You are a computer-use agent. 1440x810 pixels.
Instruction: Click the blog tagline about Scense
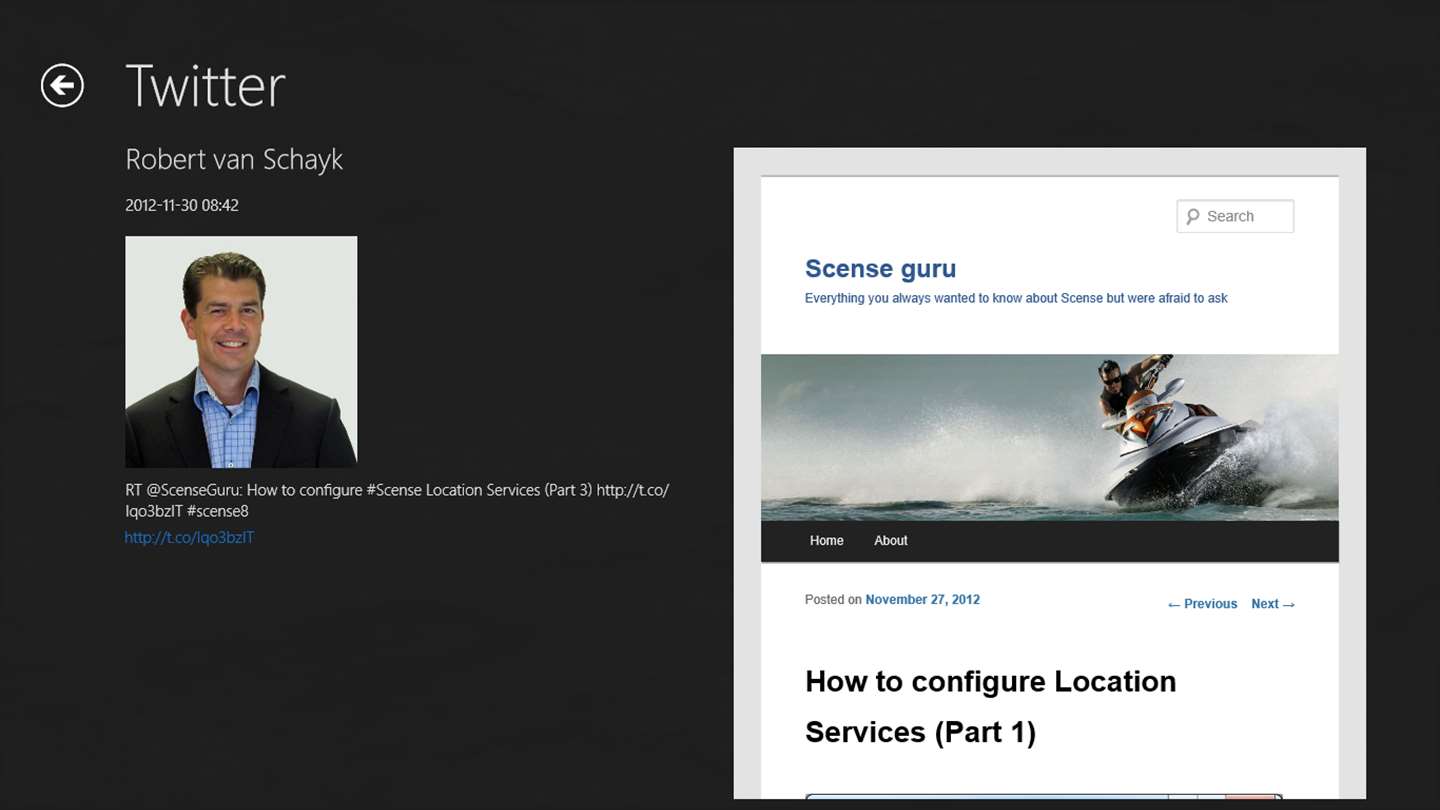(1016, 298)
